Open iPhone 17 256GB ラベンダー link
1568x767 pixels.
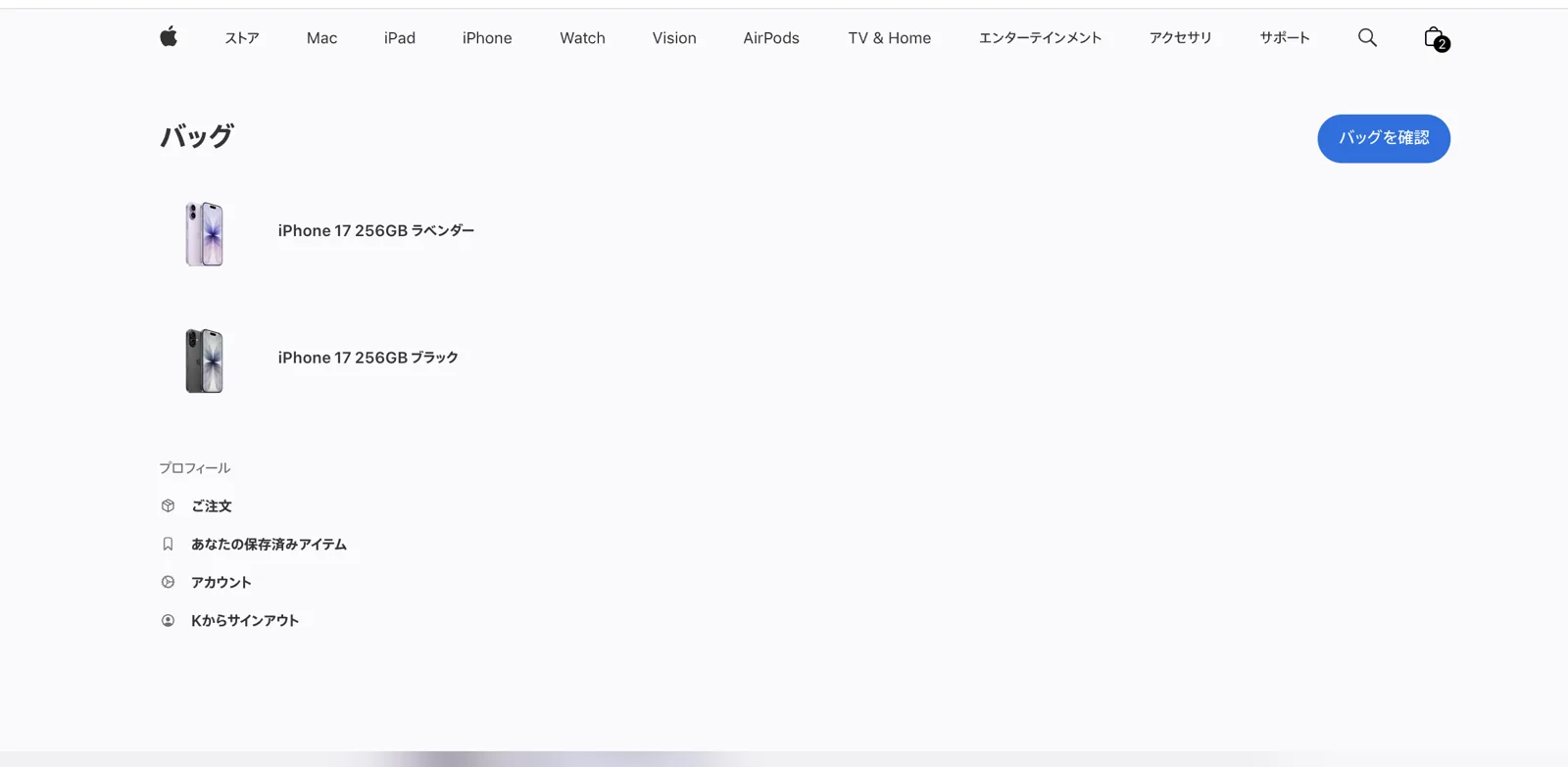pos(376,231)
